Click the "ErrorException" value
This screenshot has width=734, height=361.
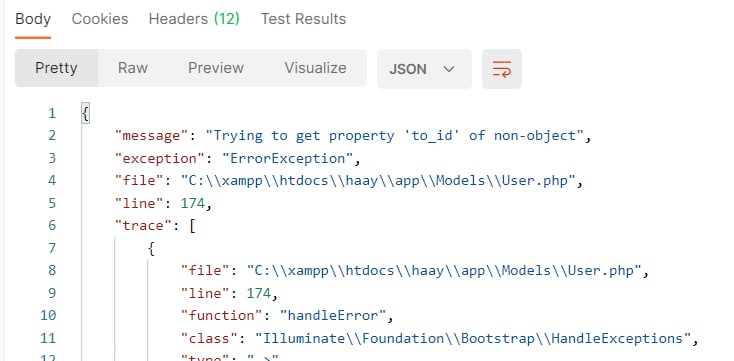point(287,158)
